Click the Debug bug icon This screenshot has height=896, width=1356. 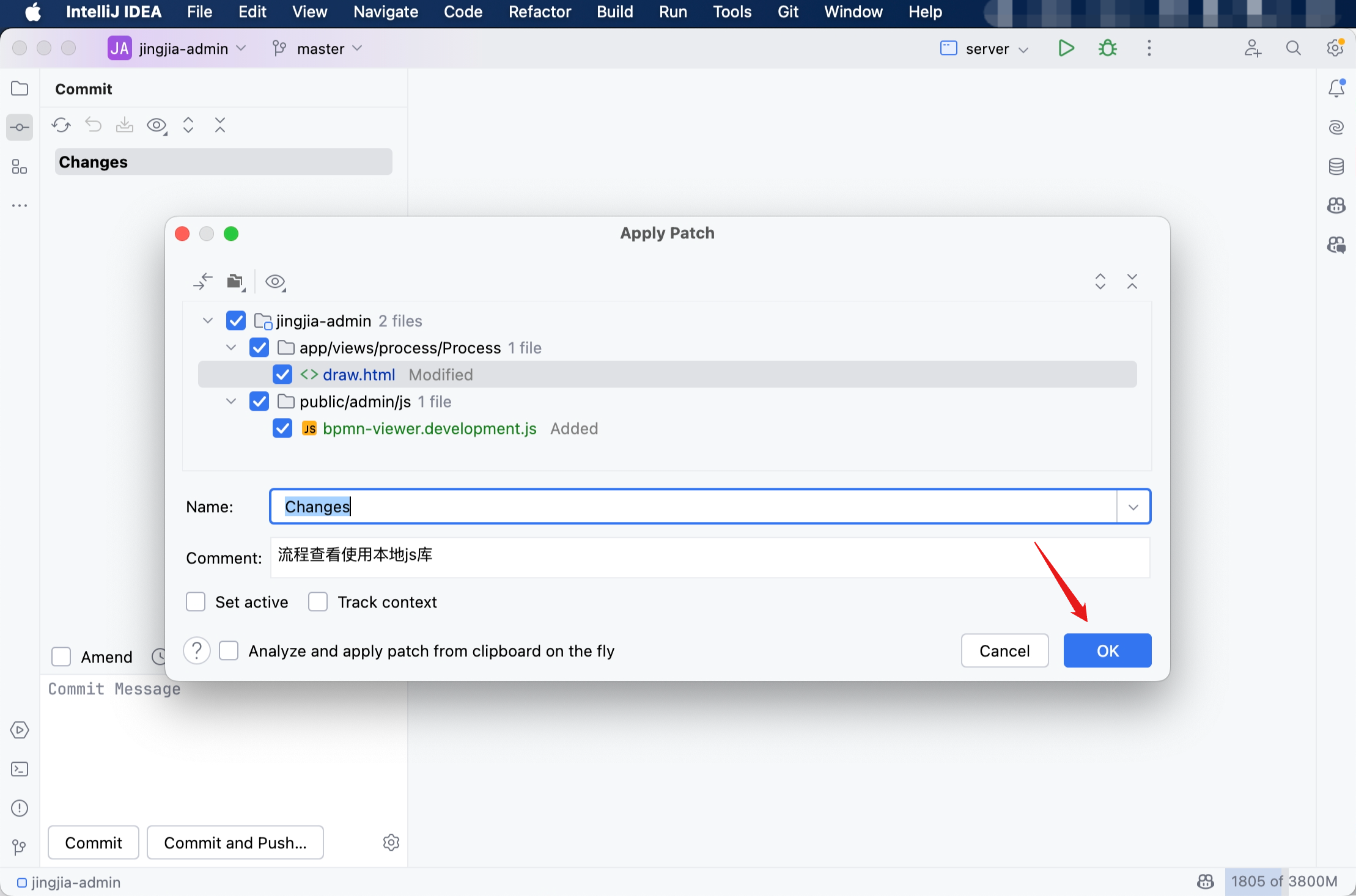pyautogui.click(x=1107, y=48)
